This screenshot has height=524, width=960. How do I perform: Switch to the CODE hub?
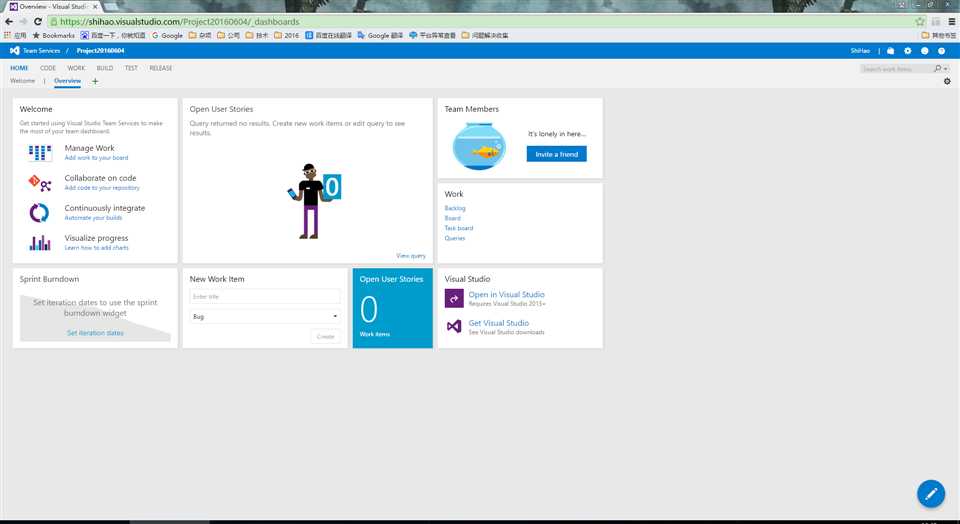point(48,68)
